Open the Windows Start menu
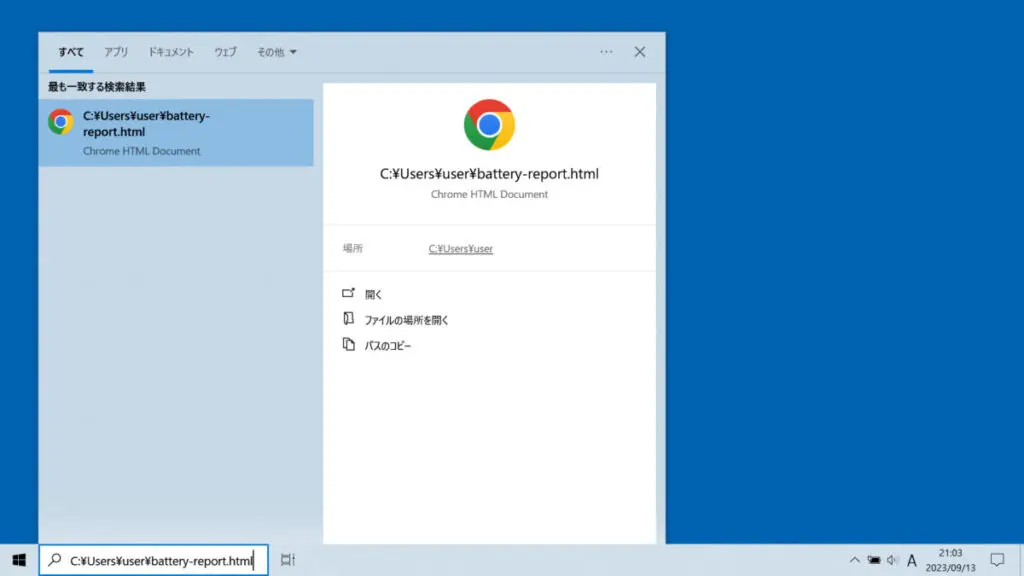This screenshot has width=1024, height=576. 19,560
